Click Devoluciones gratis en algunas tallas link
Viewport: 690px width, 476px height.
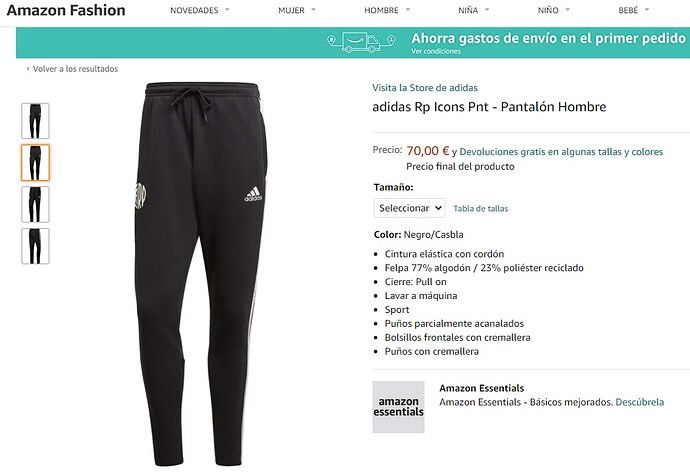[561, 152]
